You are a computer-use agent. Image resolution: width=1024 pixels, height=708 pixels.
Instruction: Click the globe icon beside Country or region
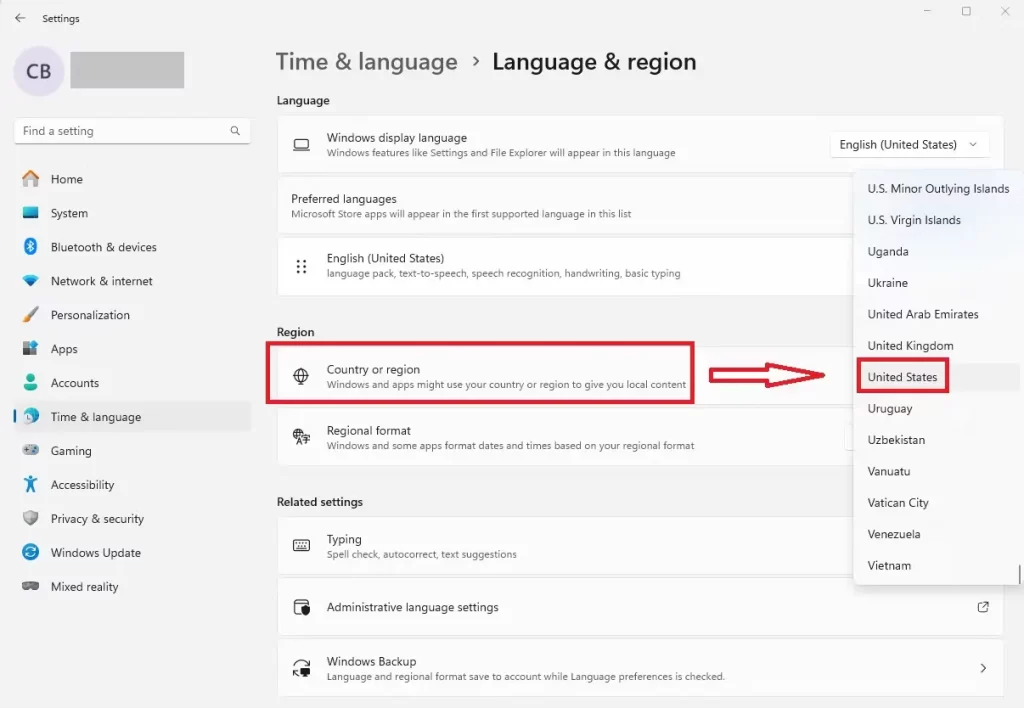tap(301, 376)
